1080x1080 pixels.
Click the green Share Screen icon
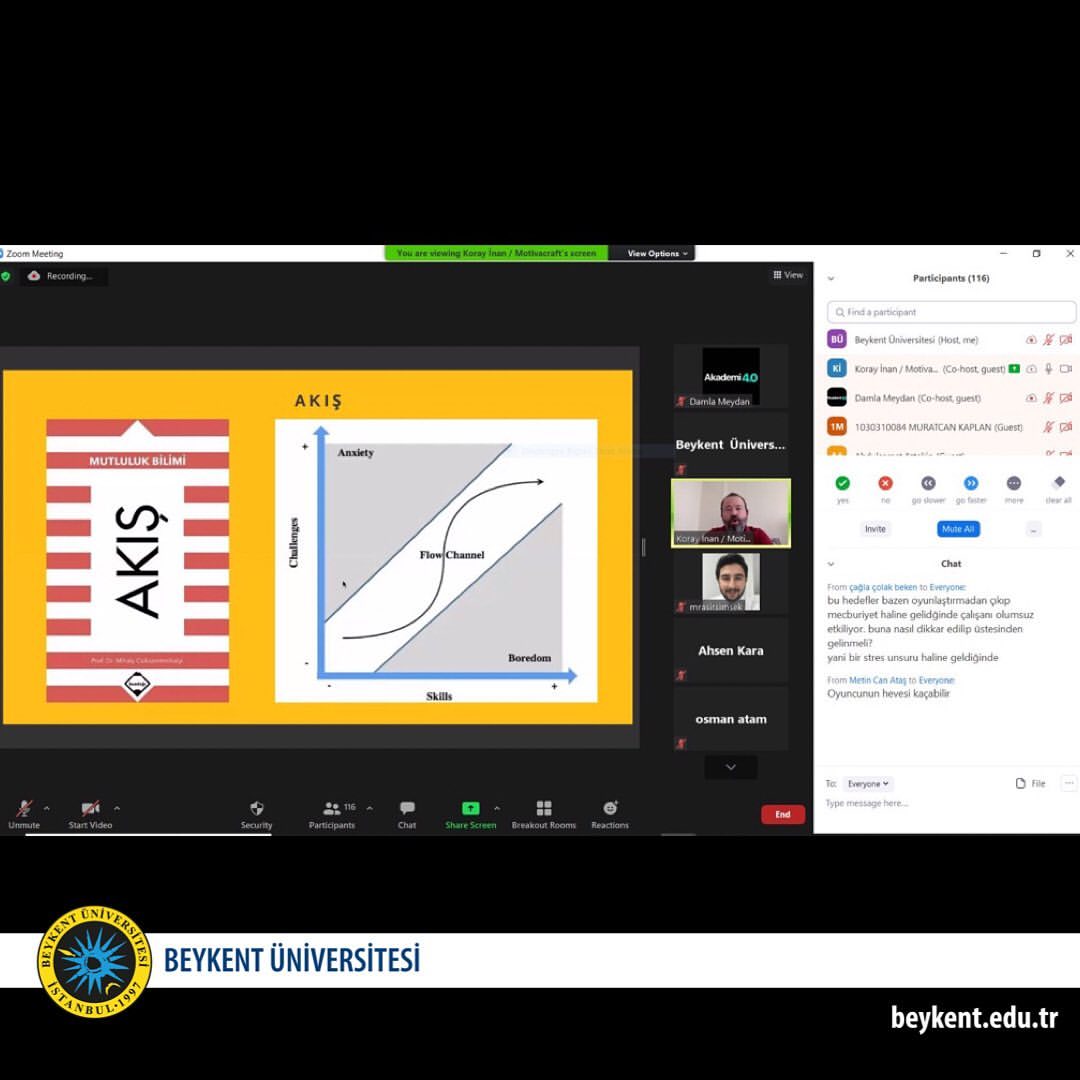(470, 808)
